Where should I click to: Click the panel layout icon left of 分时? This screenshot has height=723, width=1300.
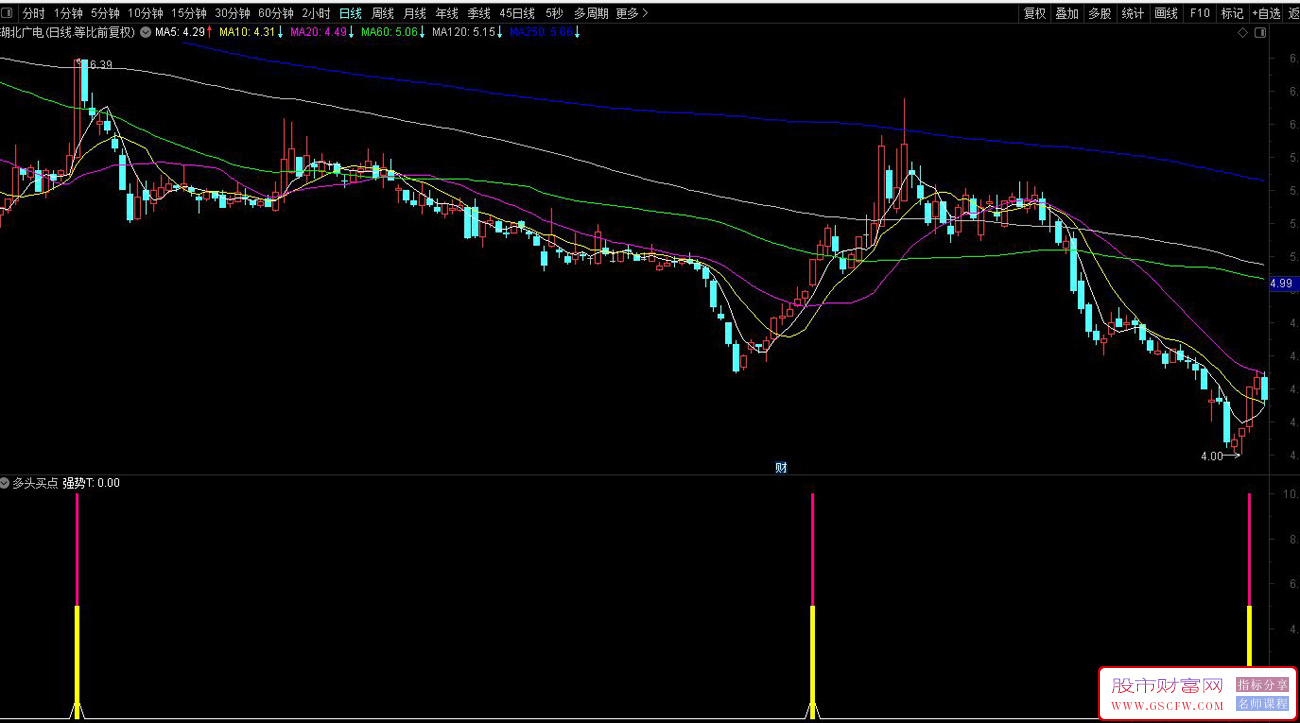tap(9, 14)
